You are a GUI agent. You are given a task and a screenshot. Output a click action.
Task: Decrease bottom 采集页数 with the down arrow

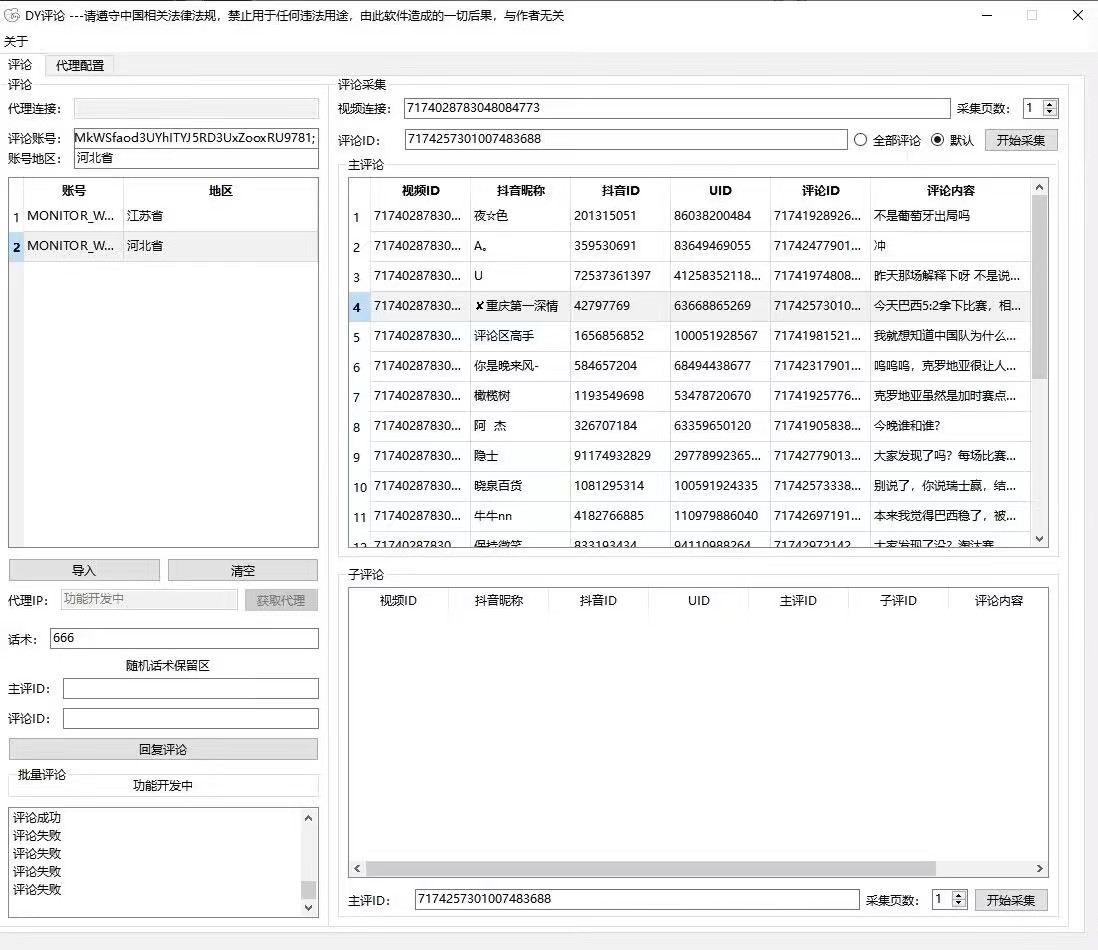(959, 904)
